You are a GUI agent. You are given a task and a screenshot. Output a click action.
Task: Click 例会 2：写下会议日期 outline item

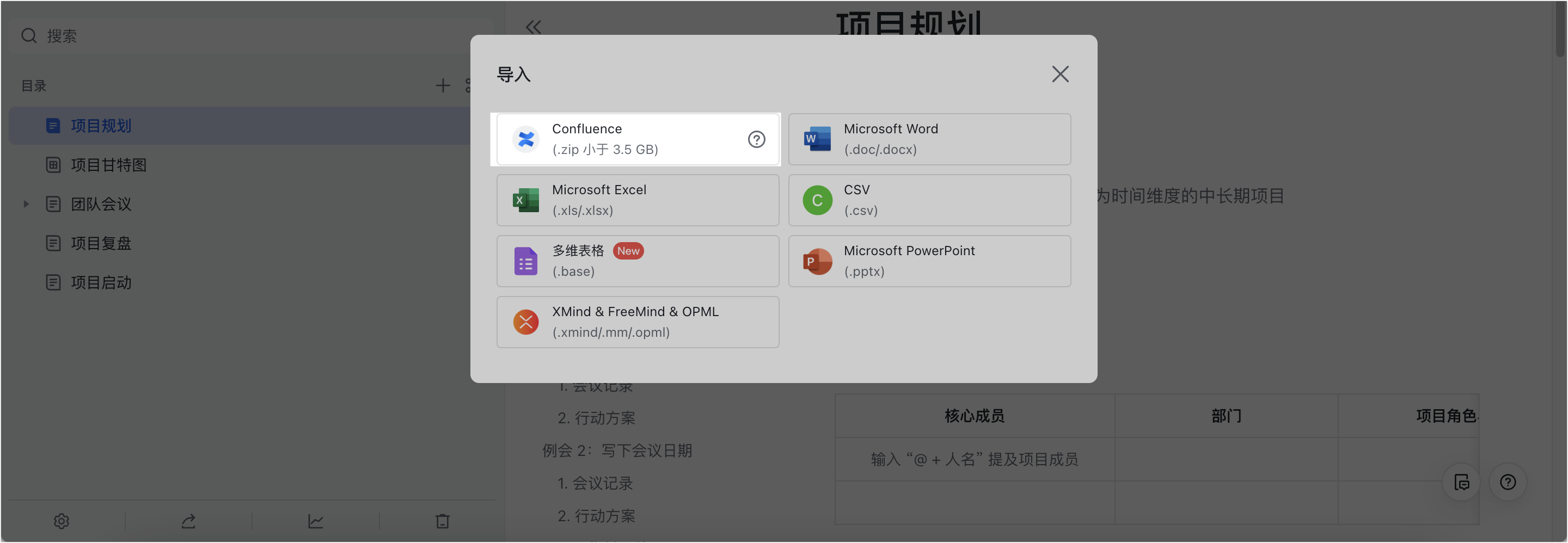(617, 451)
